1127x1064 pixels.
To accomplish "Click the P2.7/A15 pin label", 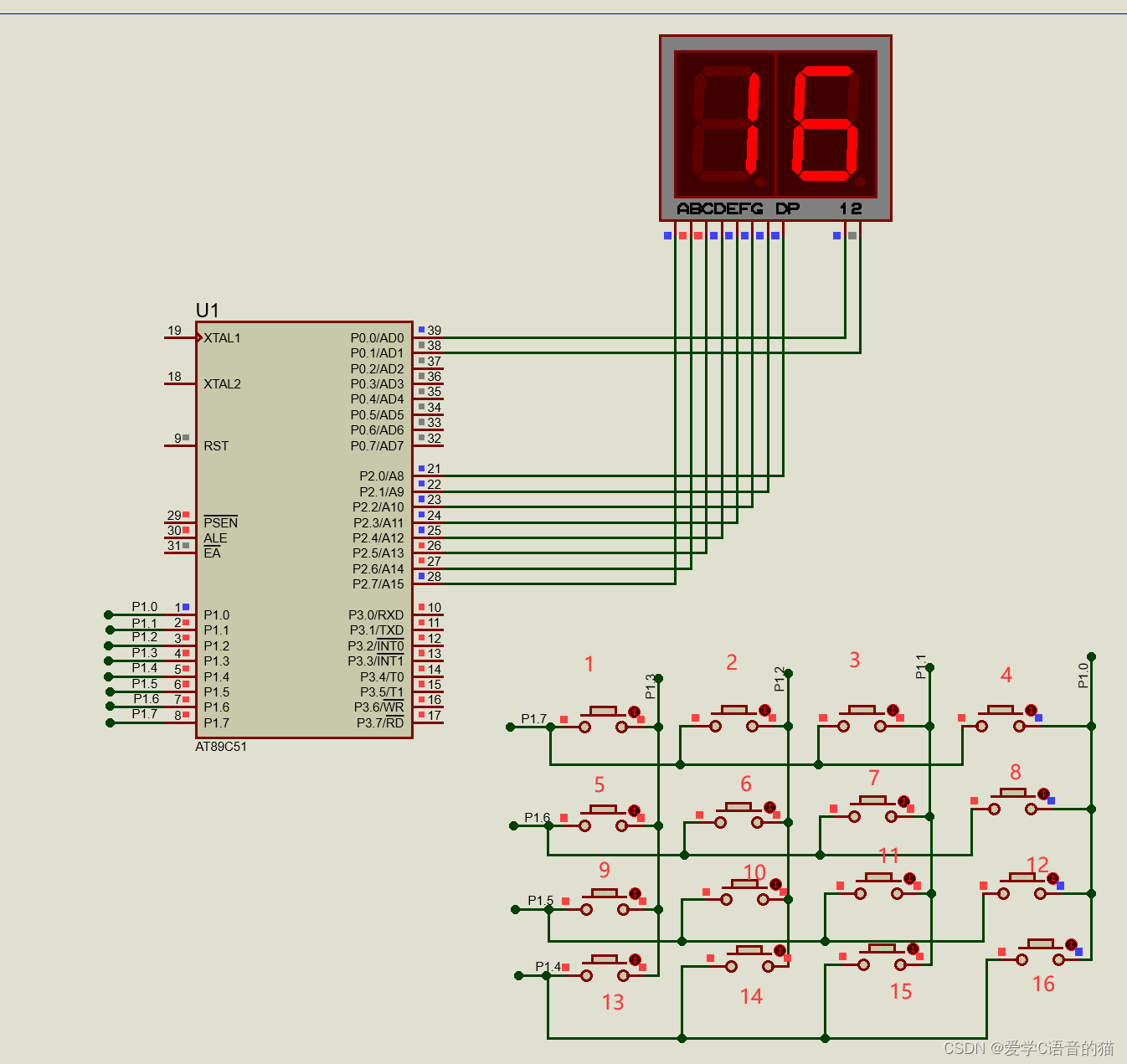I will [378, 584].
